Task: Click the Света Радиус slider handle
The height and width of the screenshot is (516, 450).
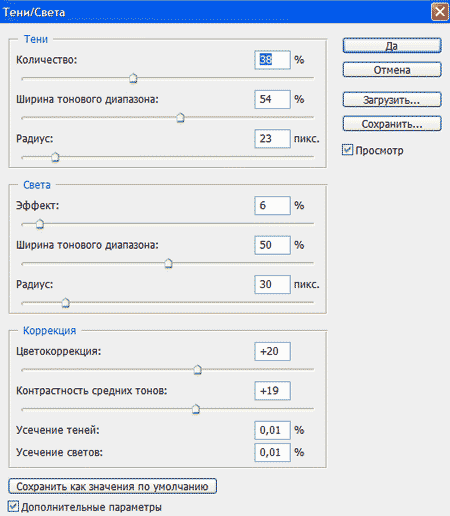Action: tap(66, 303)
